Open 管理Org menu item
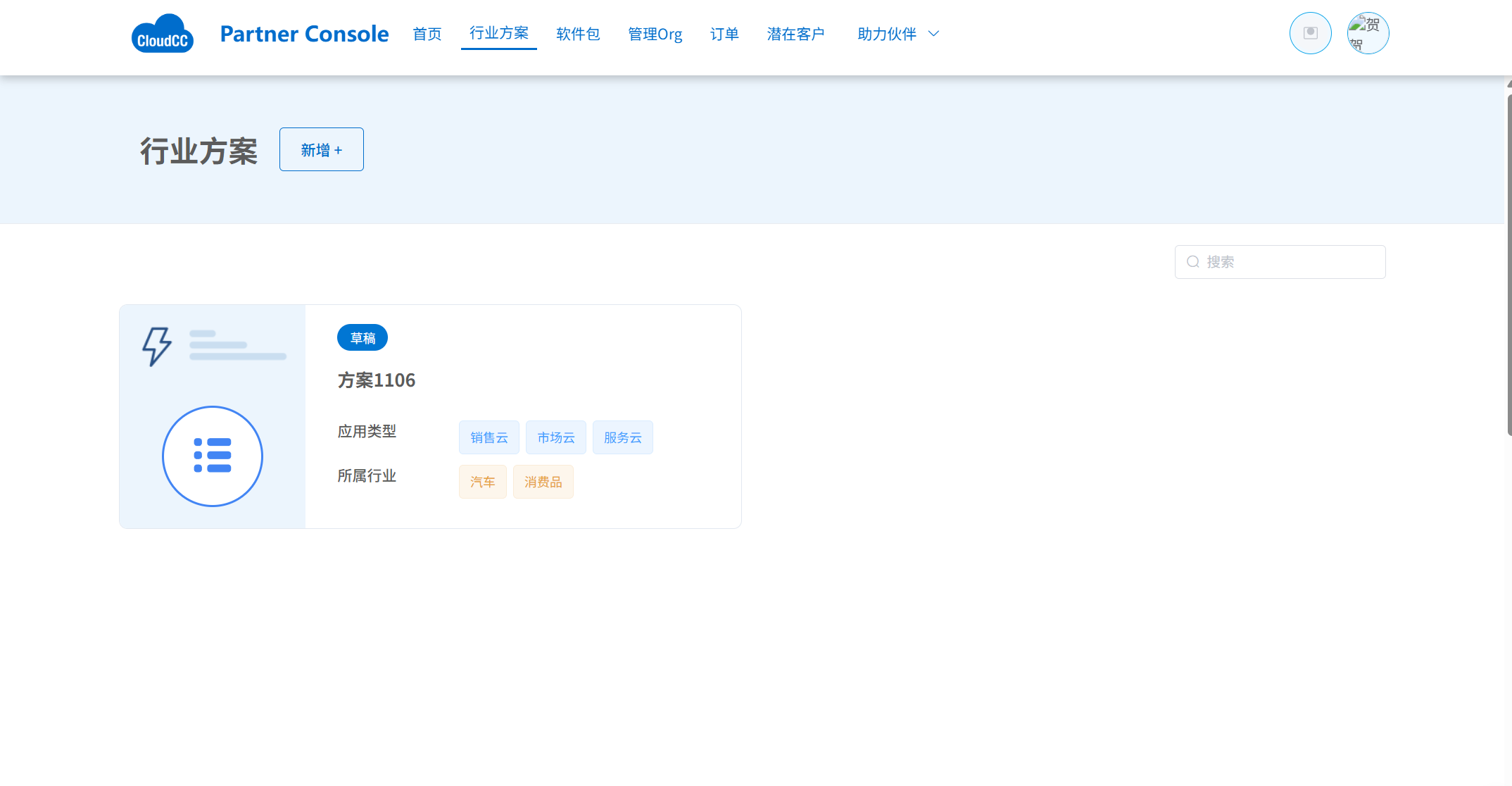1512x786 pixels. (x=655, y=34)
